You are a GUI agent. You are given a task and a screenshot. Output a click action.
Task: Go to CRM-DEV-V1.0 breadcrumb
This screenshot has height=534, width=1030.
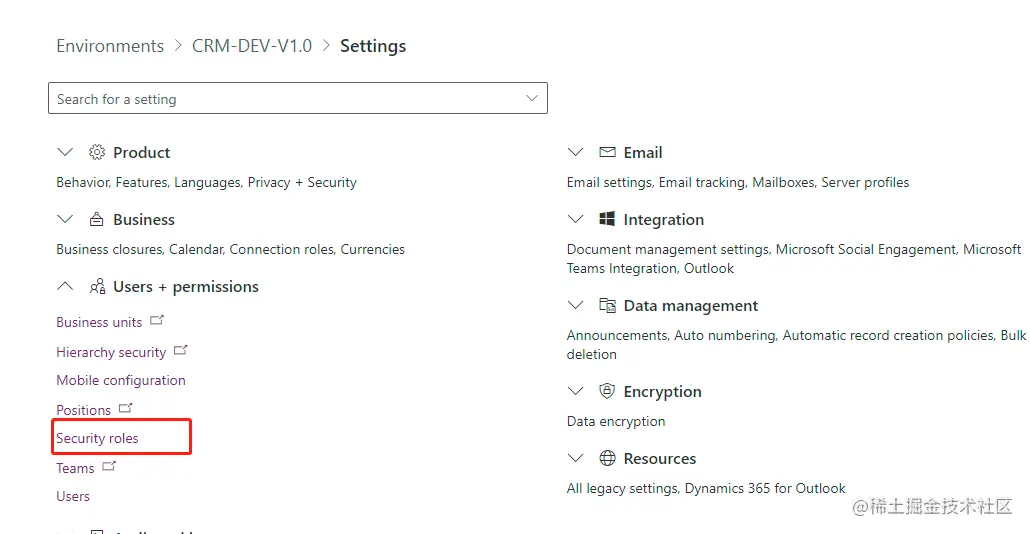pyautogui.click(x=252, y=46)
